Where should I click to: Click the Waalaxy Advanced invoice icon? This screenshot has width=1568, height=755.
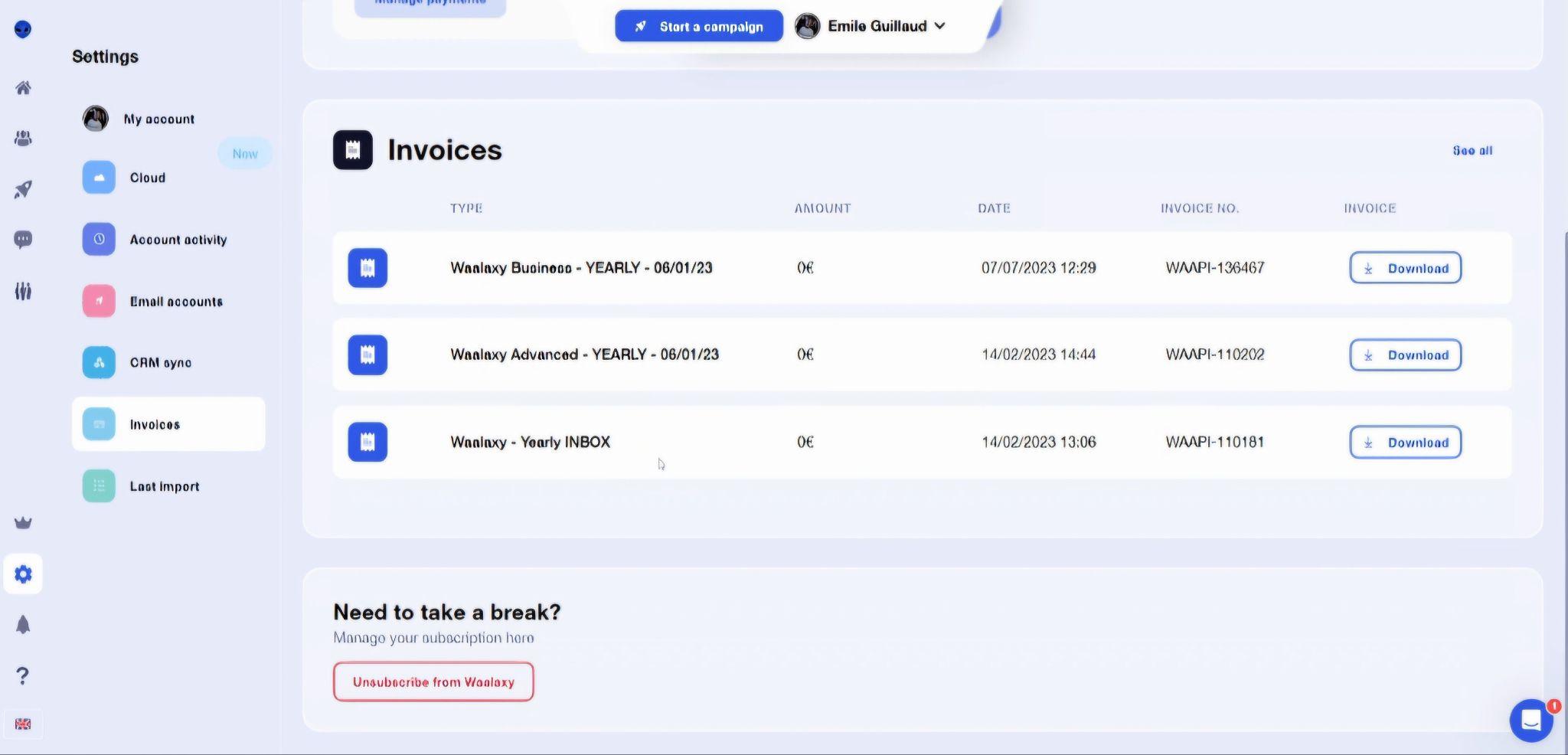[x=367, y=355]
